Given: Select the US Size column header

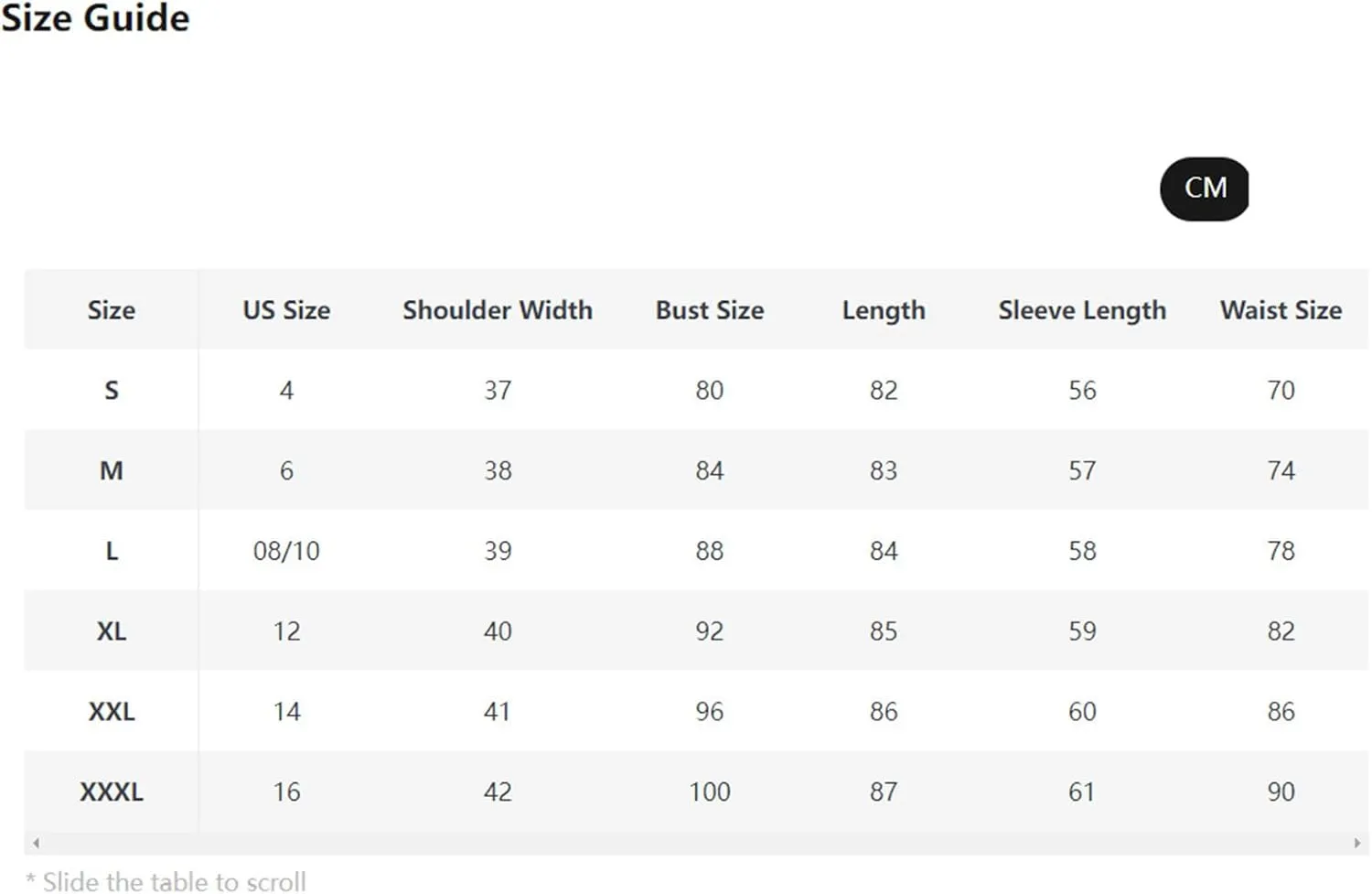Looking at the screenshot, I should click(x=286, y=310).
